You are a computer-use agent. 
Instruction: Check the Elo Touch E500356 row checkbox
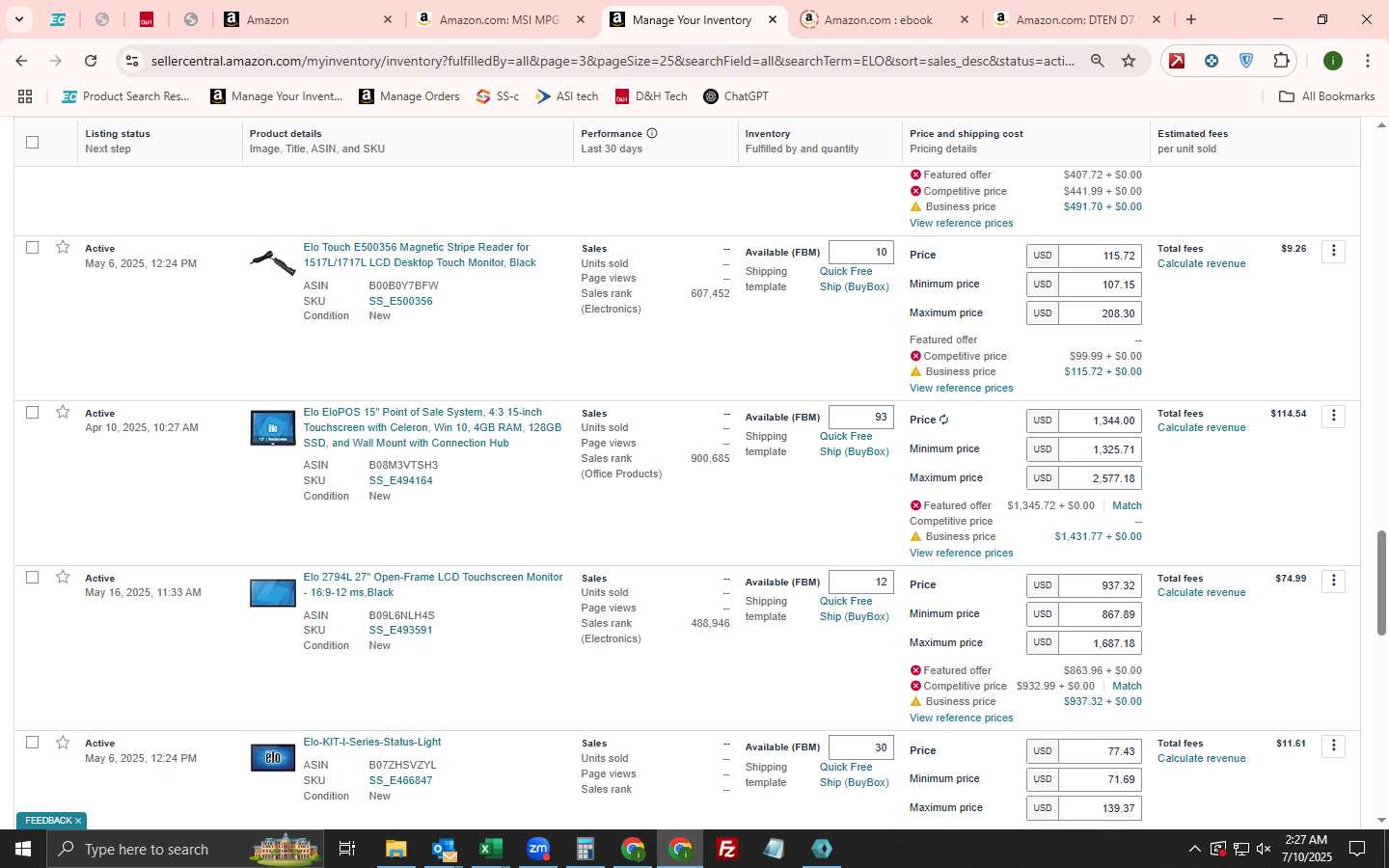[x=32, y=248]
